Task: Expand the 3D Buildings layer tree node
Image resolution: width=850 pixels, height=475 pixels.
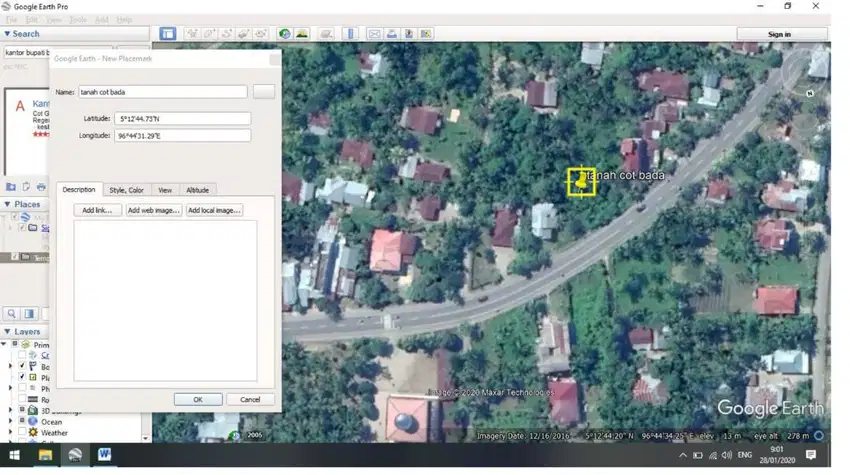Action: coord(10,410)
